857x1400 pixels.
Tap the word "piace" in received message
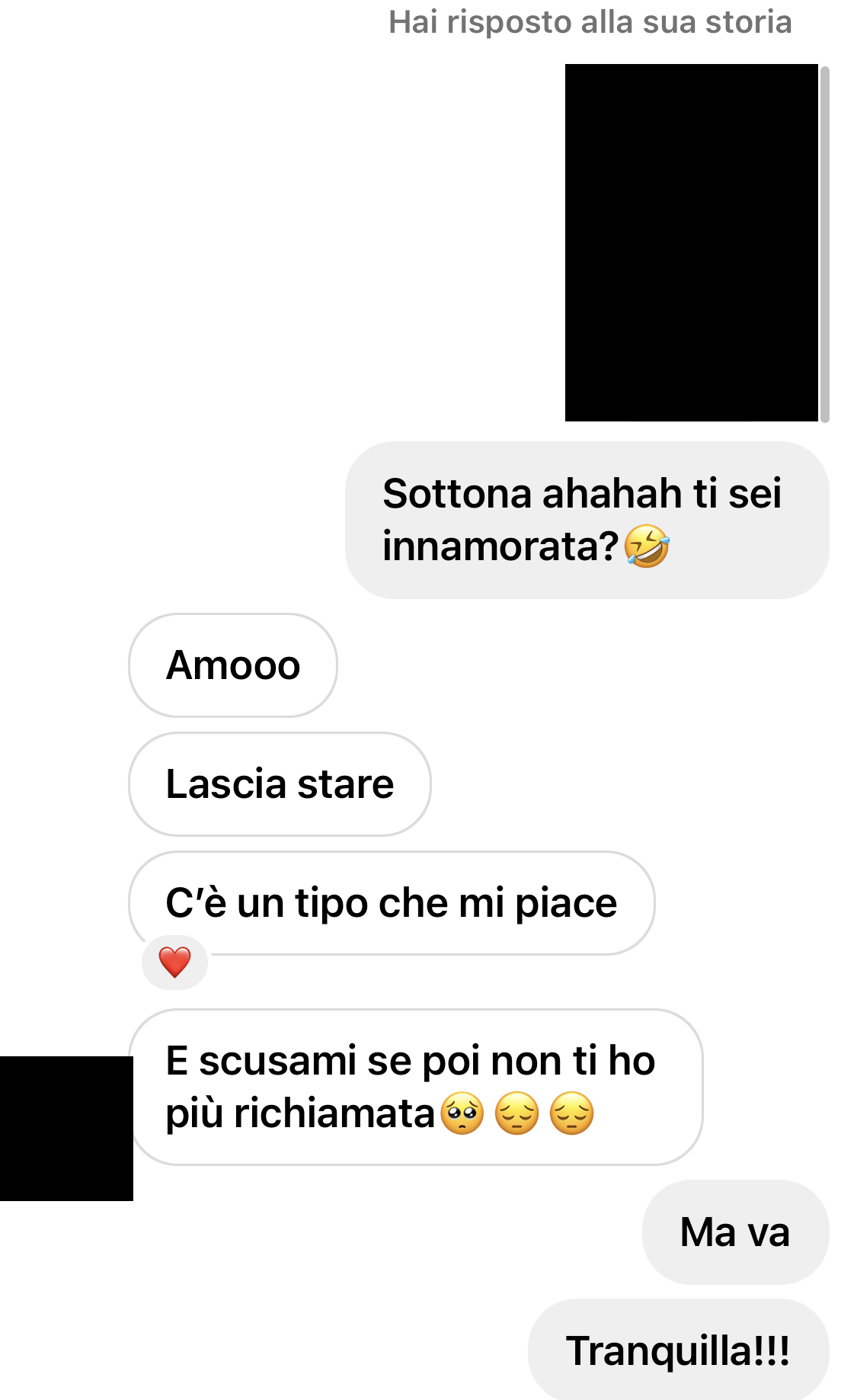click(x=566, y=905)
